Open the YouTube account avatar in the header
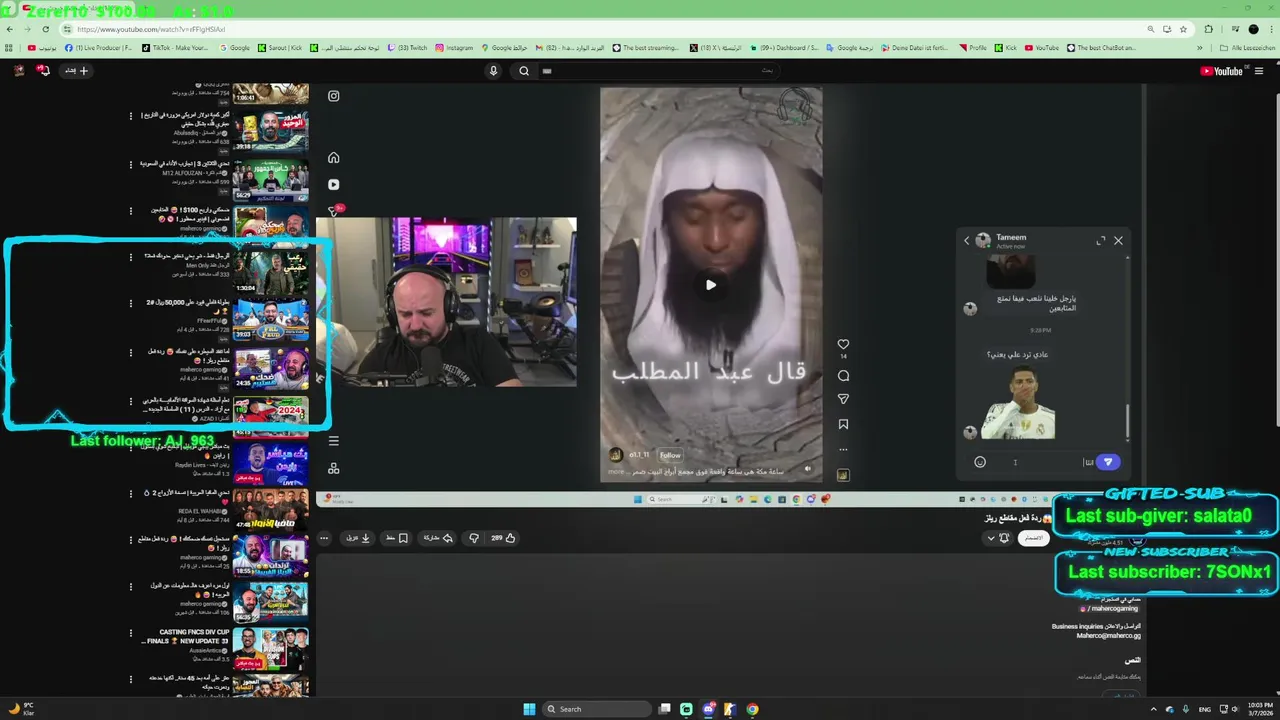Image resolution: width=1280 pixels, height=720 pixels. [x=19, y=70]
